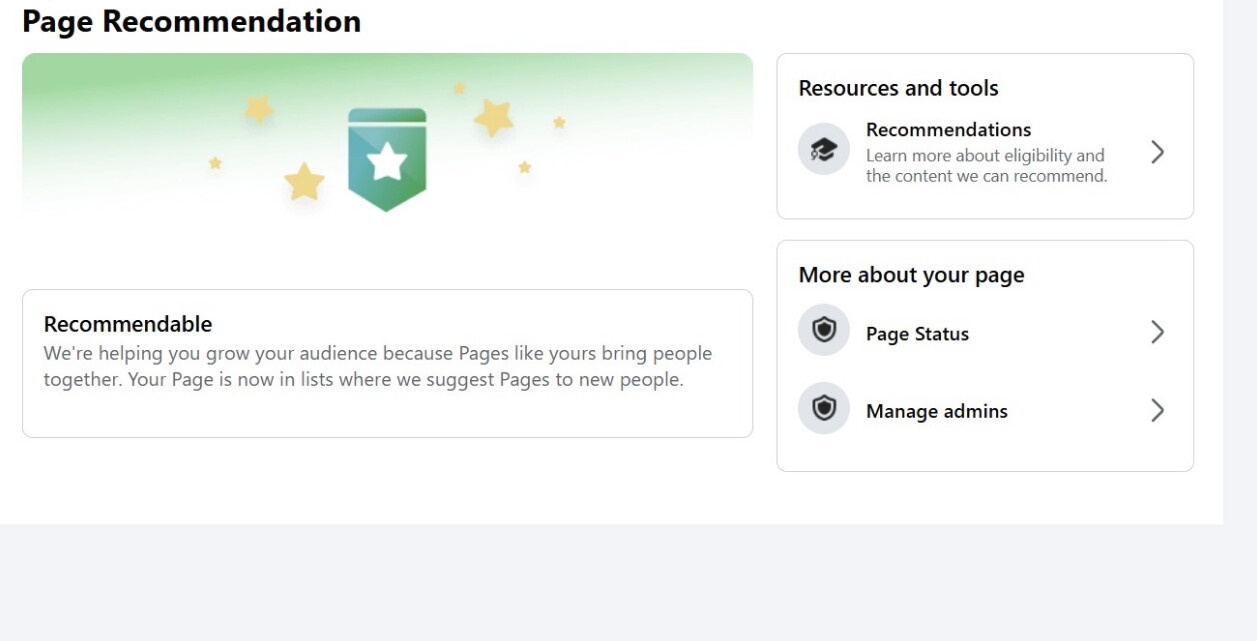
Task: Open the Recommendations resource title
Action: [x=948, y=130]
